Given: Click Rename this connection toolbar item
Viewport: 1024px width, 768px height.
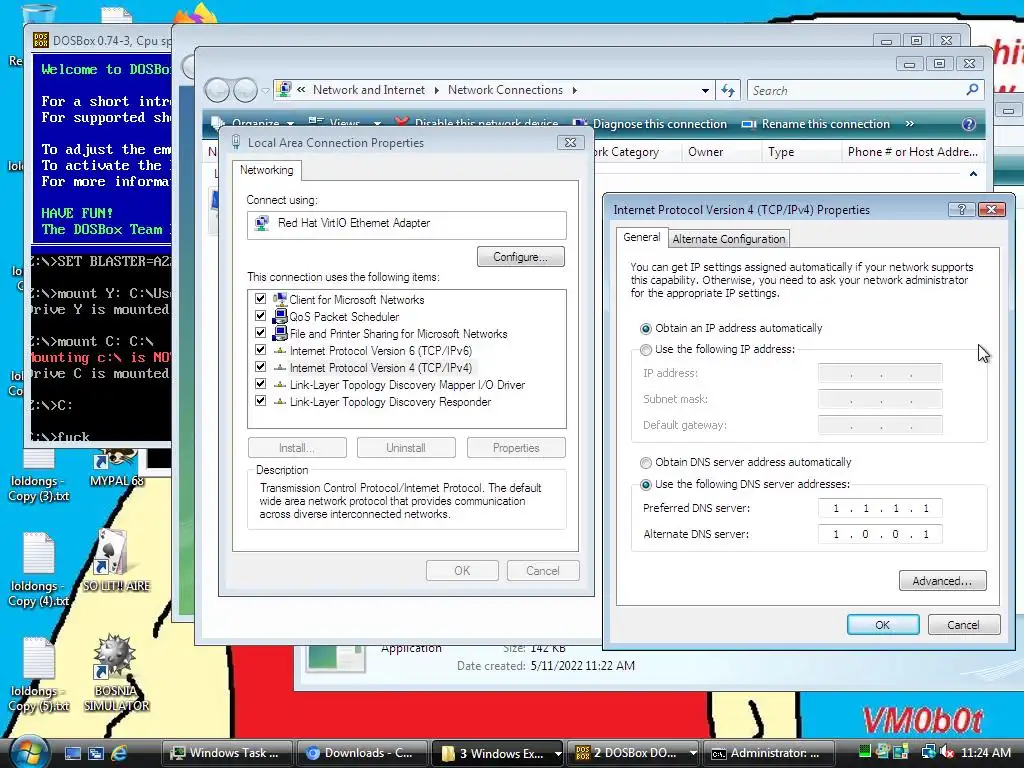Looking at the screenshot, I should tap(815, 123).
